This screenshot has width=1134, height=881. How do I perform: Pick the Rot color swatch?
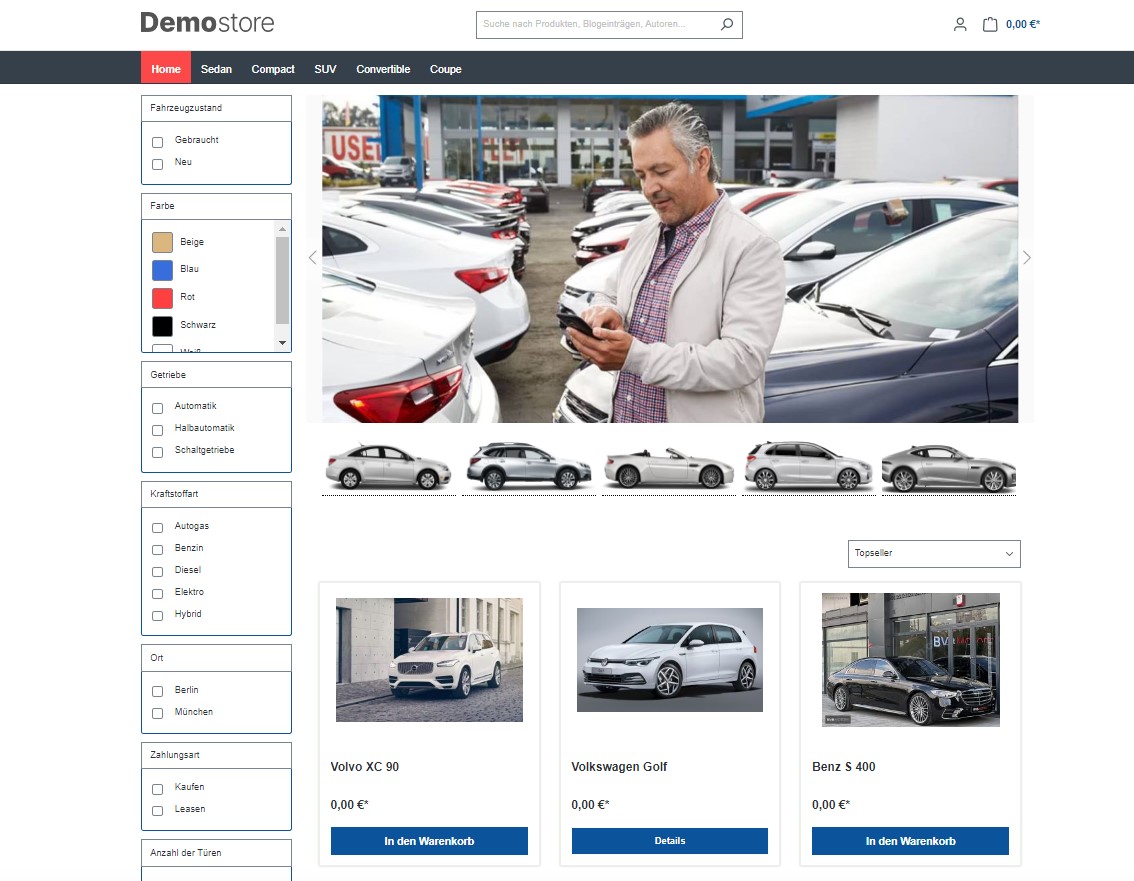pos(162,298)
